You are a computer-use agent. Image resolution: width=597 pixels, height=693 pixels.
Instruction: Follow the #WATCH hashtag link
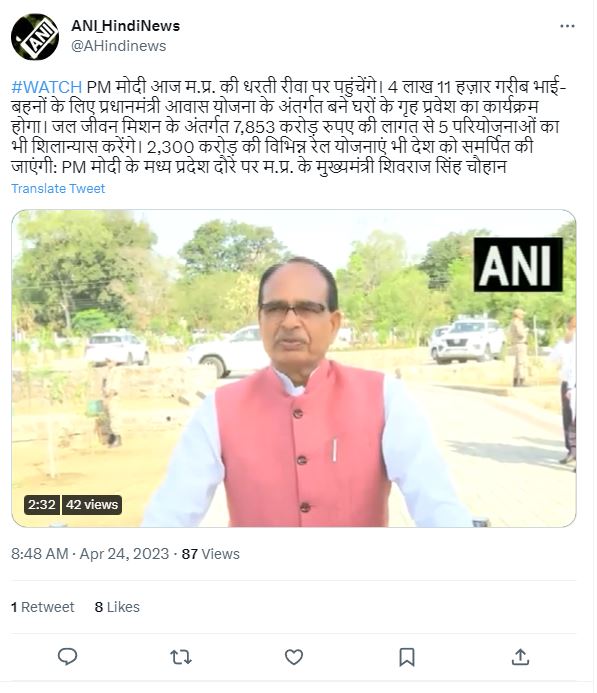pyautogui.click(x=46, y=87)
